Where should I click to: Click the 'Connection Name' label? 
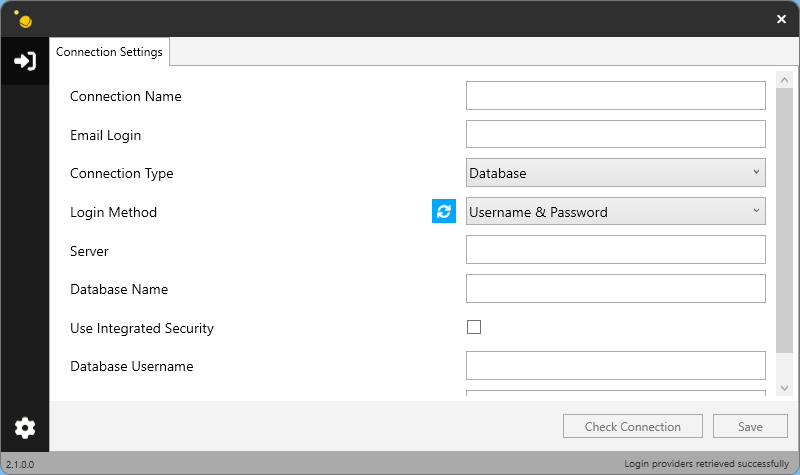(126, 96)
